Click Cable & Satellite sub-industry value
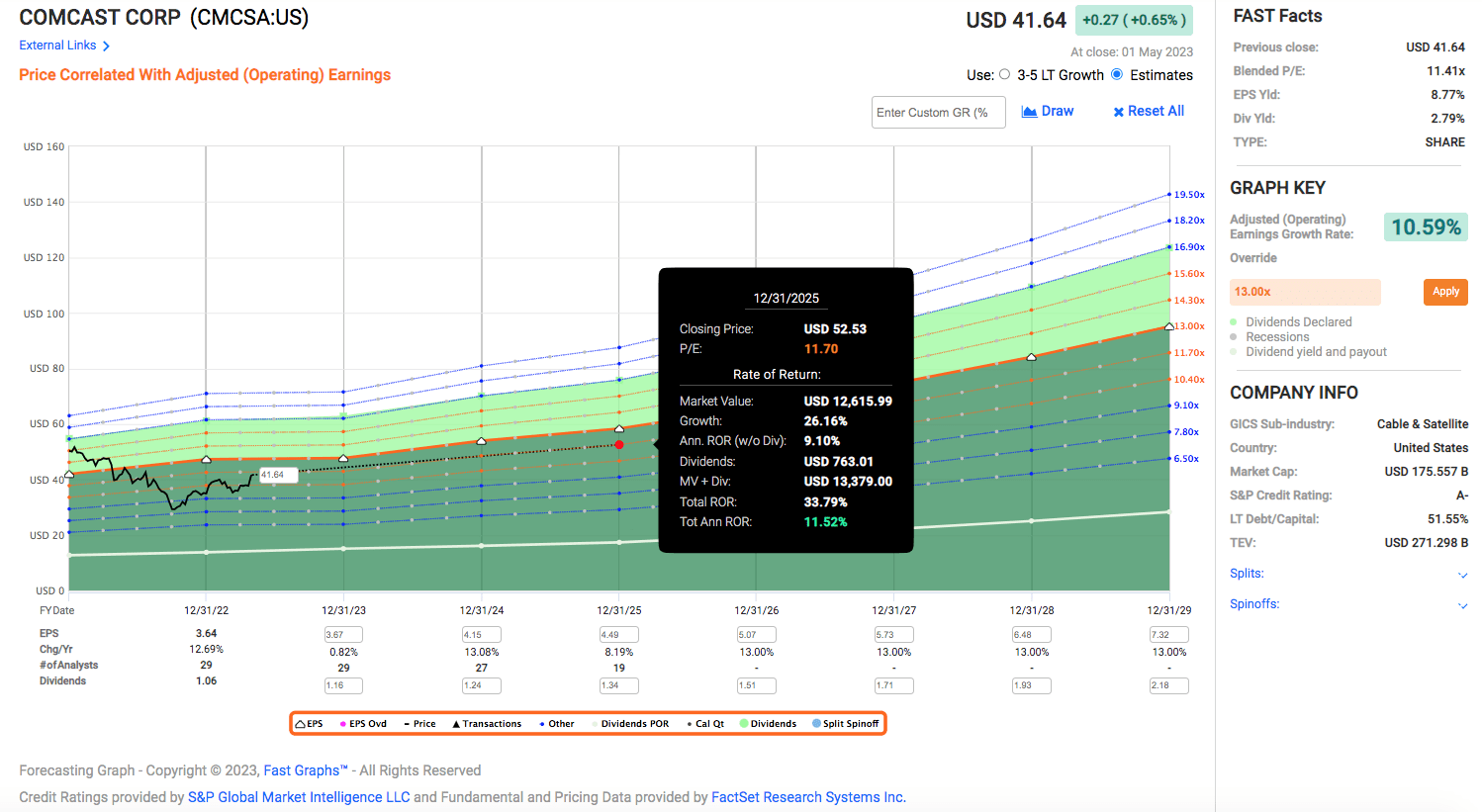The height and width of the screenshot is (812, 1482). 1422,424
